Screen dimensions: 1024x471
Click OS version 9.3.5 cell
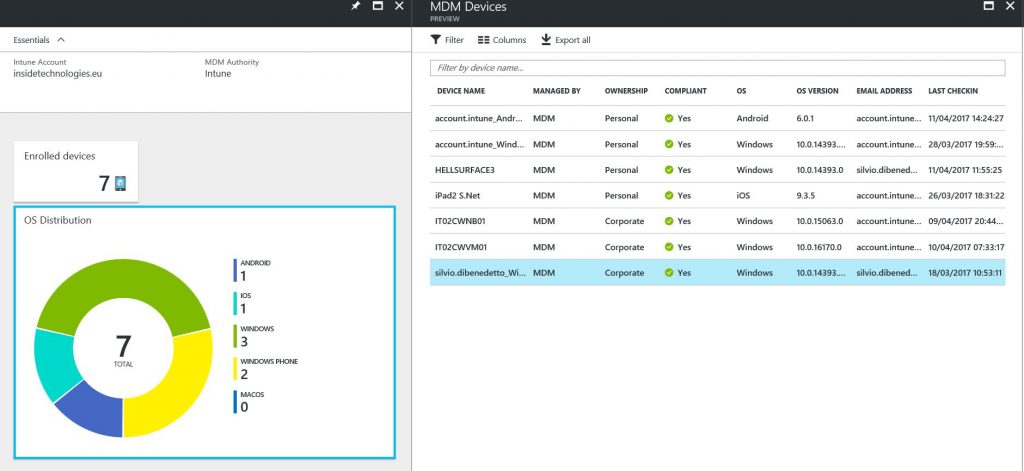[x=805, y=195]
